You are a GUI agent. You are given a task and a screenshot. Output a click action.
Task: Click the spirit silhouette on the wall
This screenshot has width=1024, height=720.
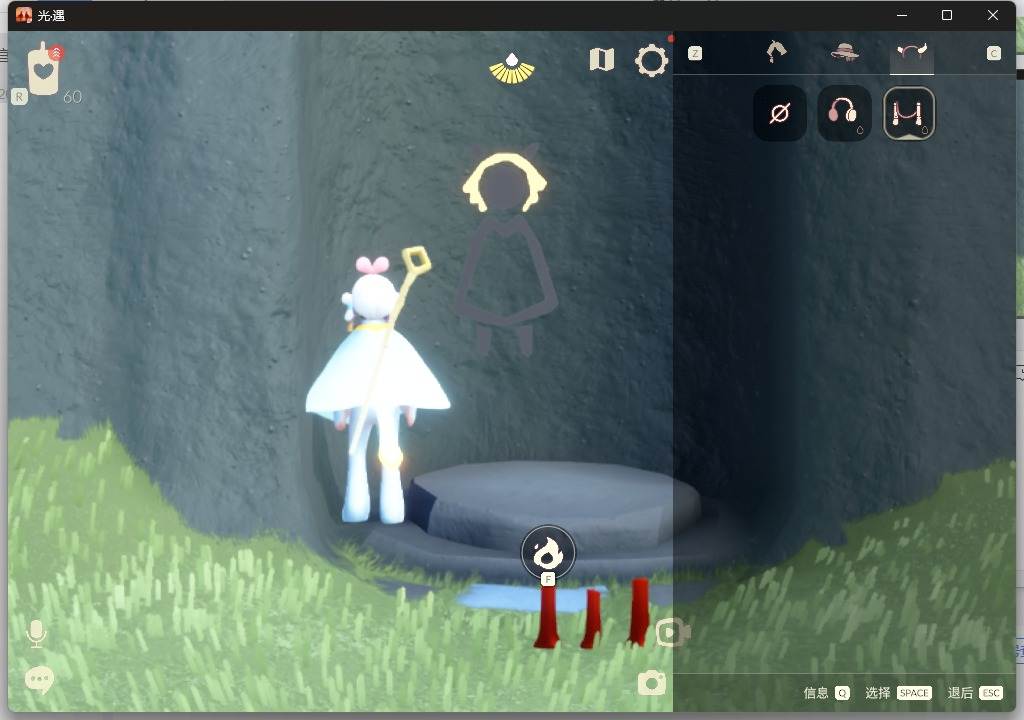505,252
